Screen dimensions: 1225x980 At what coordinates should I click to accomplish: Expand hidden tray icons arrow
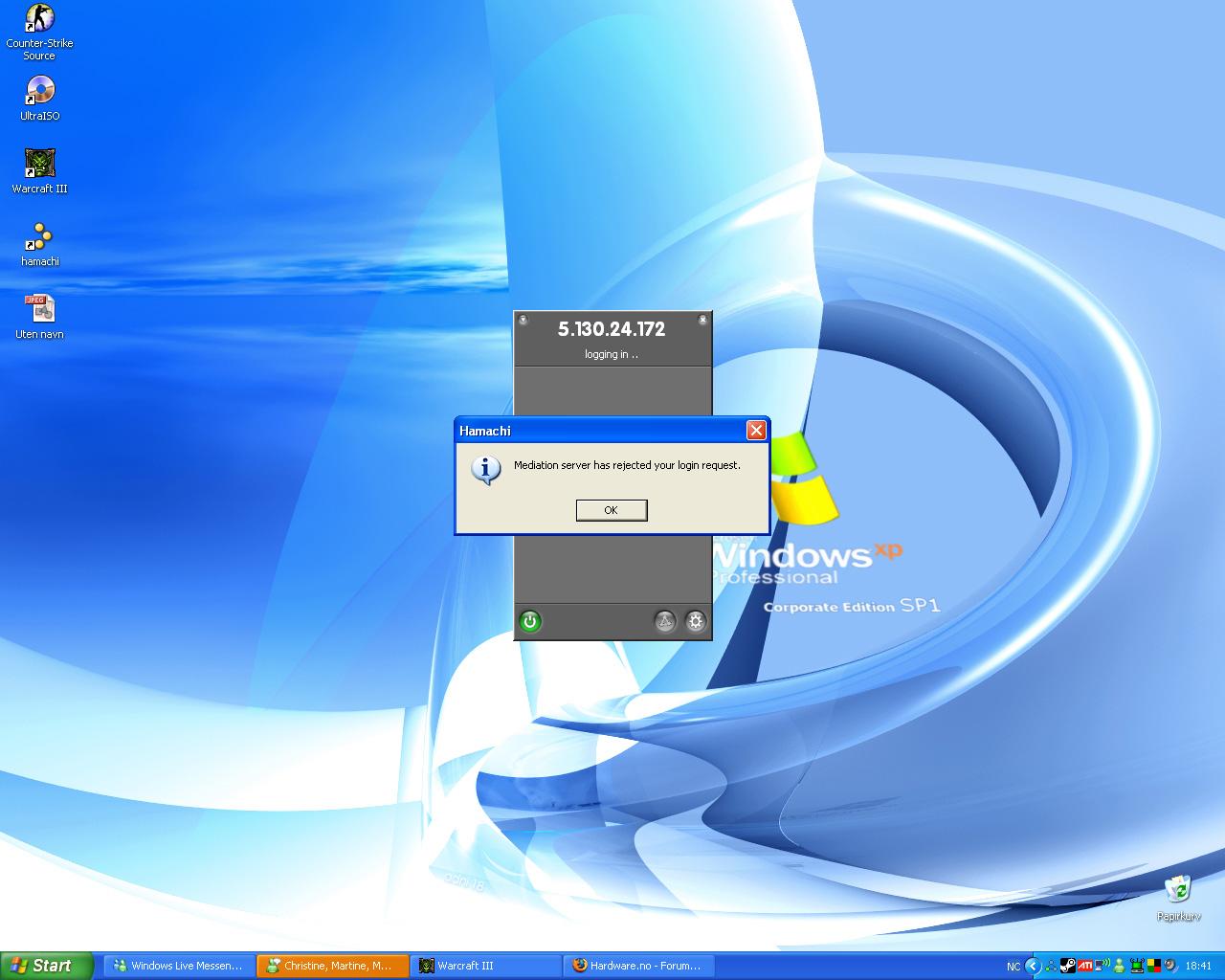1033,966
